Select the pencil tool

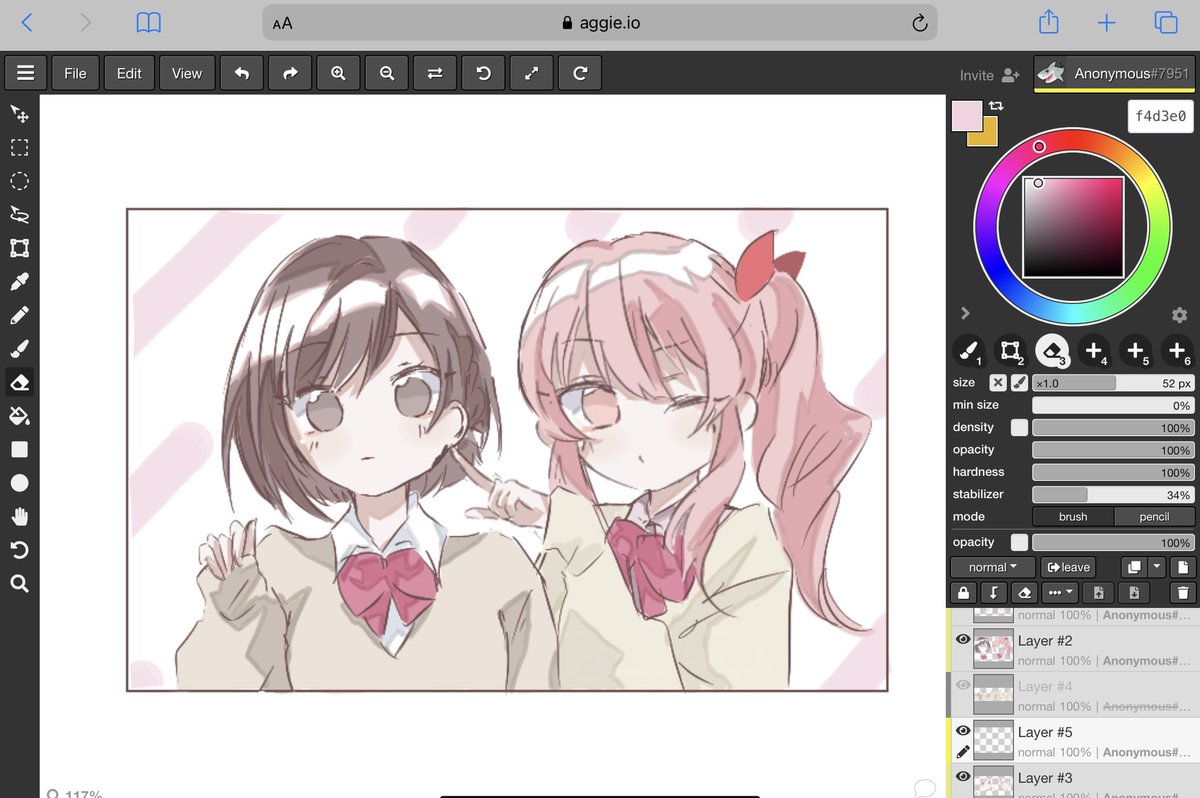coord(19,315)
